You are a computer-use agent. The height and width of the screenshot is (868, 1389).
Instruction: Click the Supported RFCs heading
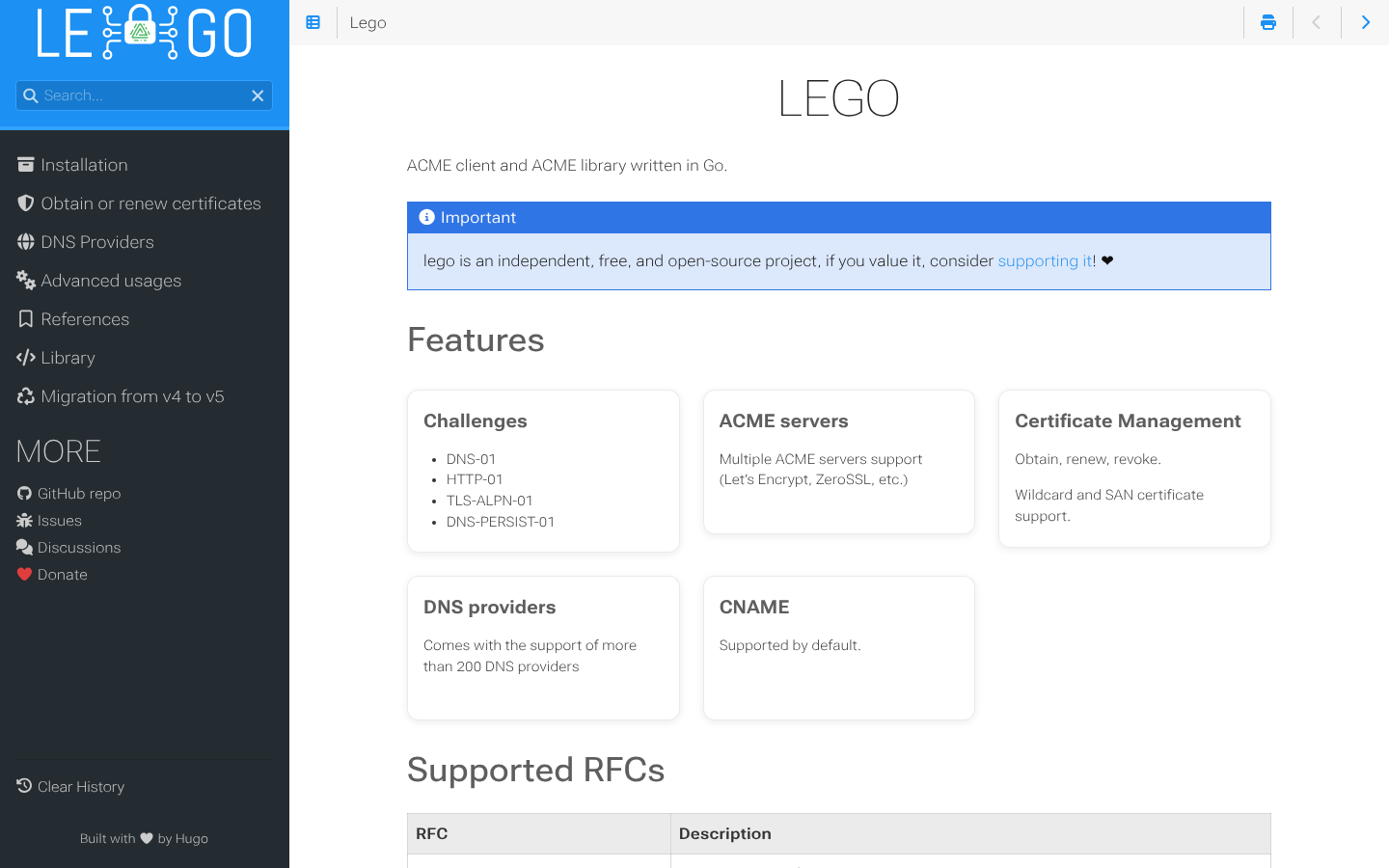(536, 771)
